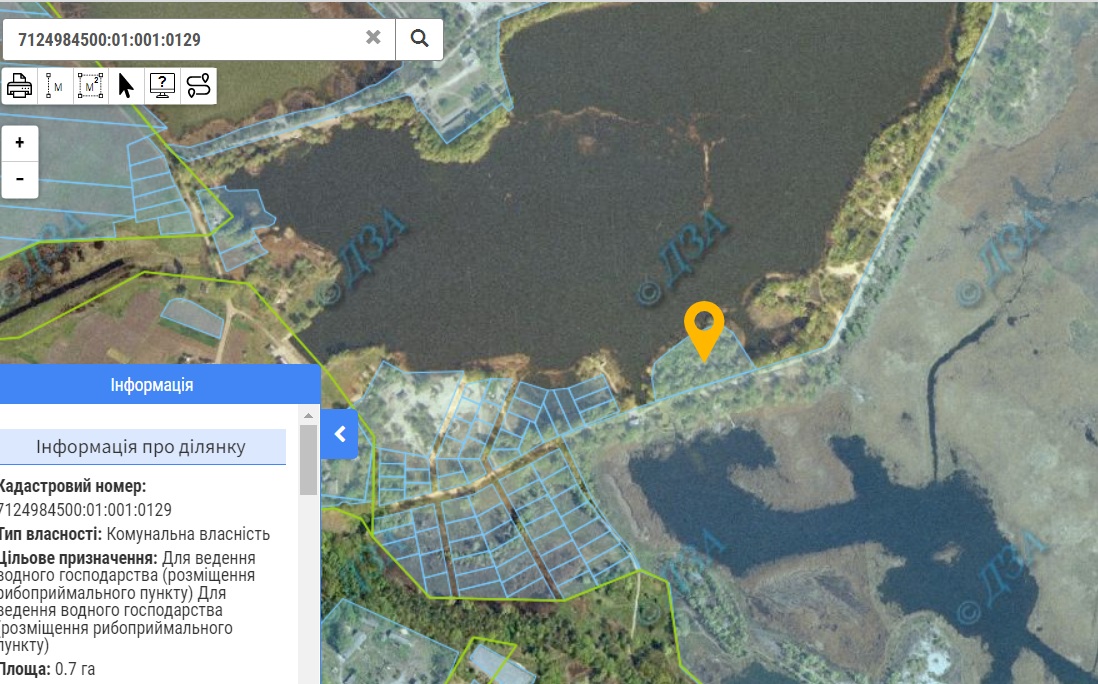The image size is (1098, 684).
Task: Click the orange location pin marker
Action: [x=704, y=327]
